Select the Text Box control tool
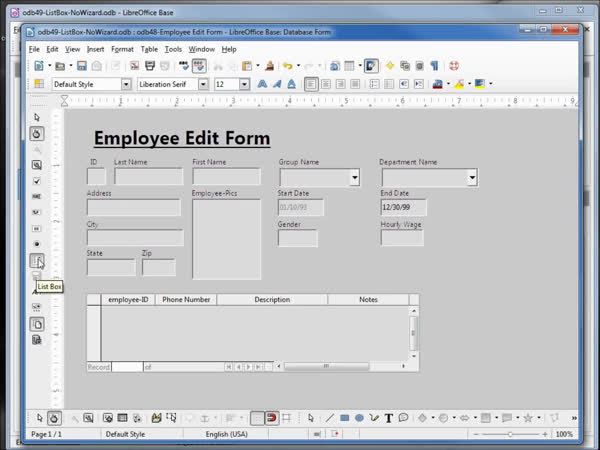600x450 pixels. coord(37,197)
